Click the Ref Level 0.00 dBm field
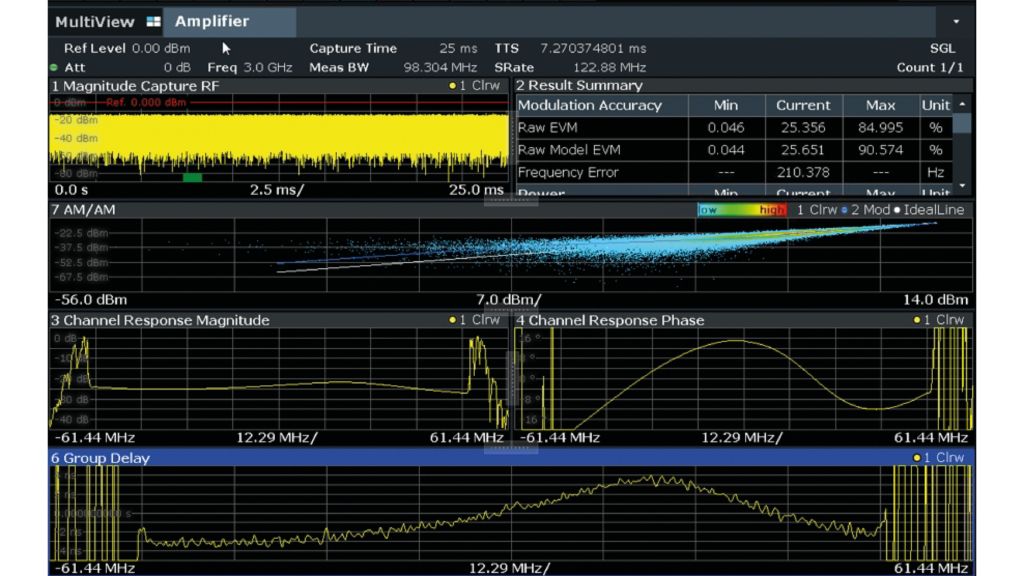1024x576 pixels. tap(125, 48)
